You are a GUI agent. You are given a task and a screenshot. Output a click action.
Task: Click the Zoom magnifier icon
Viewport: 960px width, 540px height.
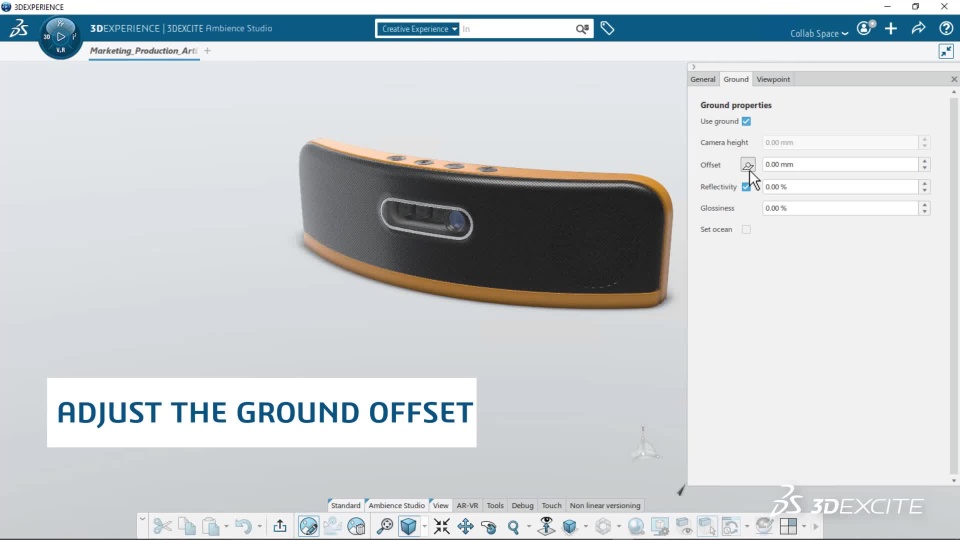pos(513,526)
